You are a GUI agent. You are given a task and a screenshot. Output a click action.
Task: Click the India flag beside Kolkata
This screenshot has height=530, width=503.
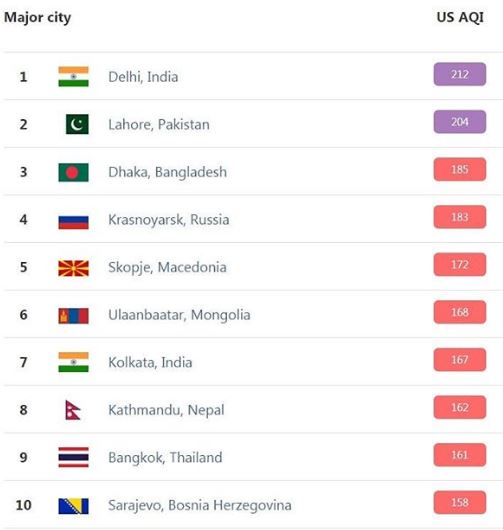(73, 362)
